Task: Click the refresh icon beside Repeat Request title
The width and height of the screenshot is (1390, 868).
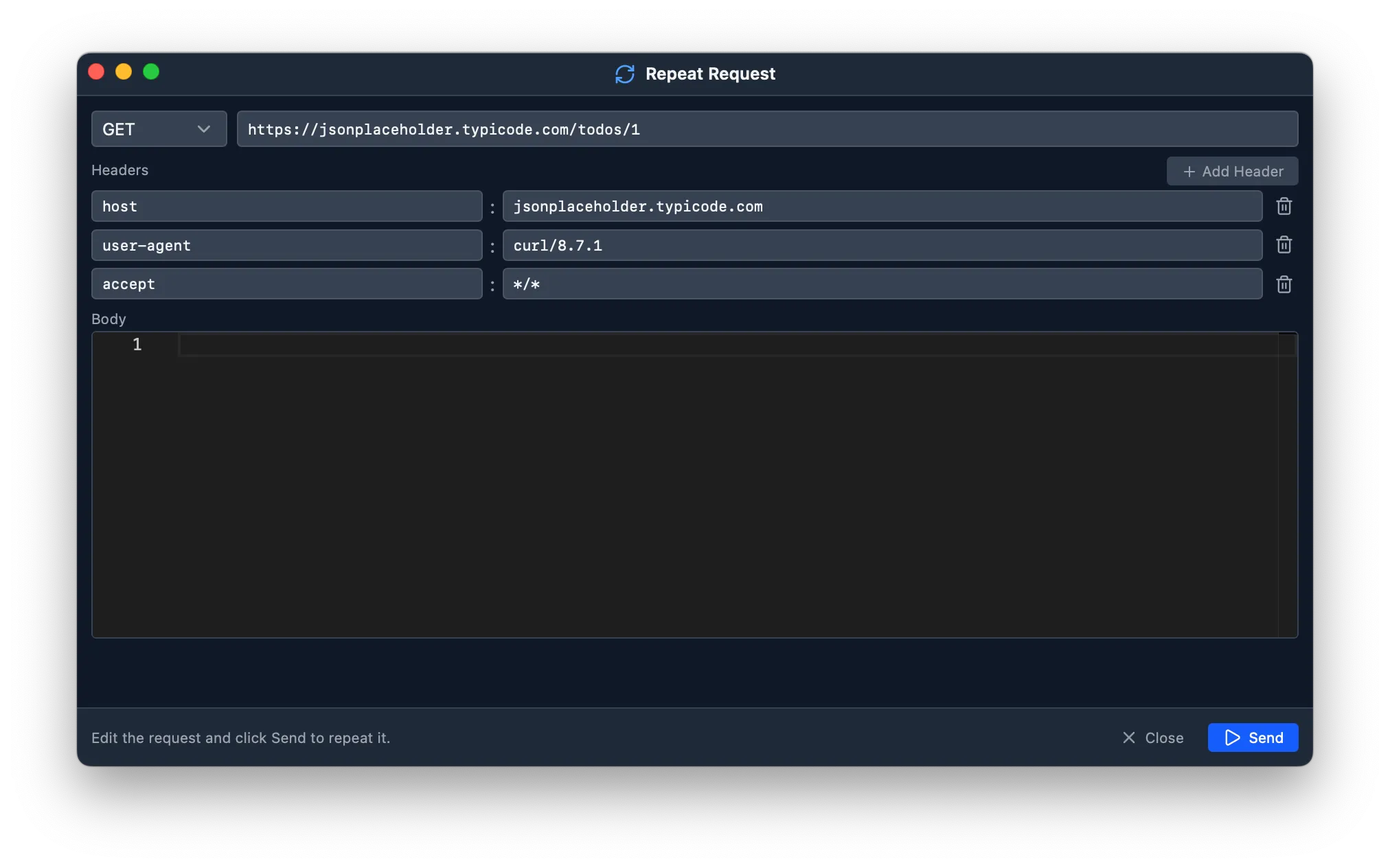Action: click(x=624, y=73)
